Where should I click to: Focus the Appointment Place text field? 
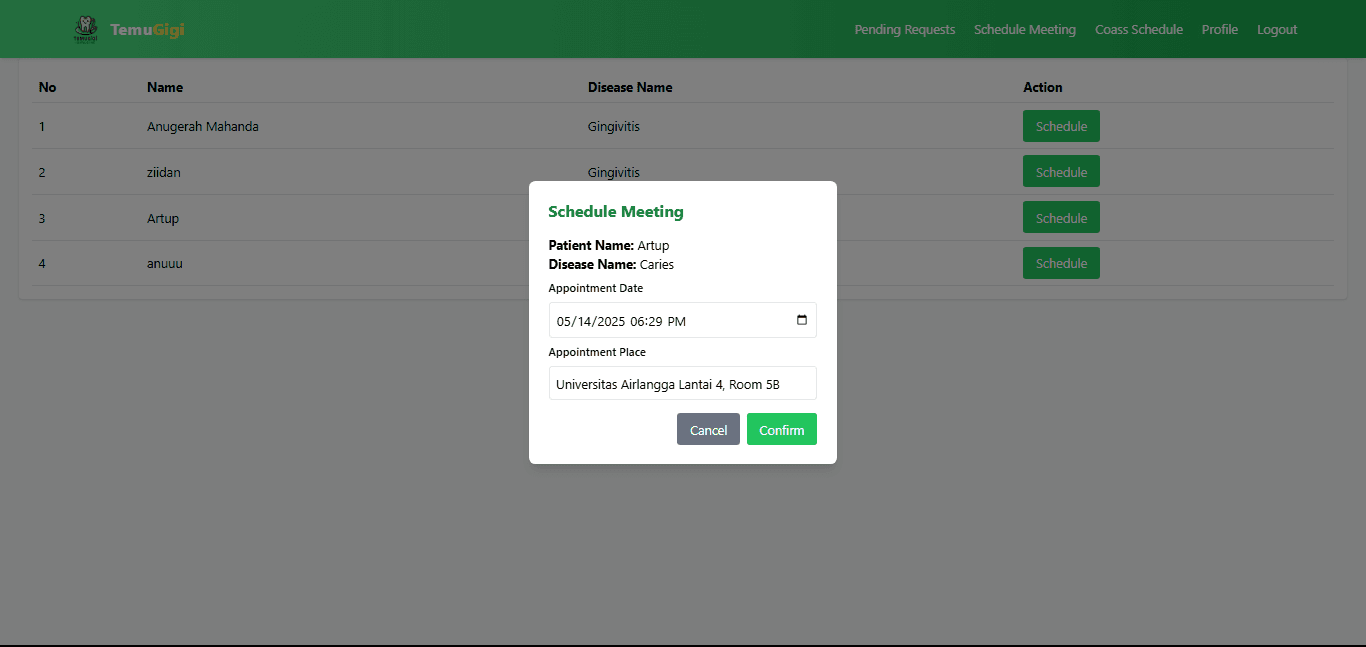(x=682, y=384)
